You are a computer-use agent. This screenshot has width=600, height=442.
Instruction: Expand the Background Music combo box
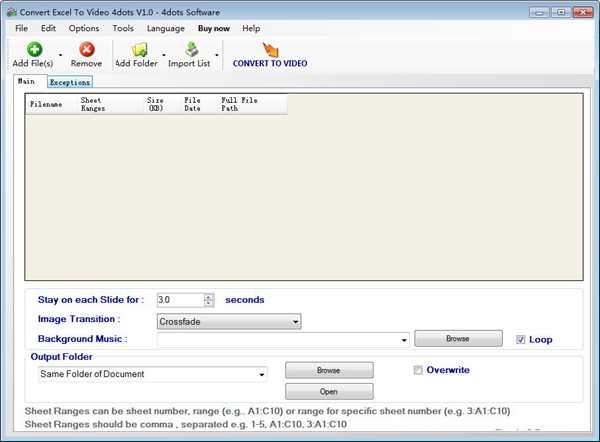(404, 340)
